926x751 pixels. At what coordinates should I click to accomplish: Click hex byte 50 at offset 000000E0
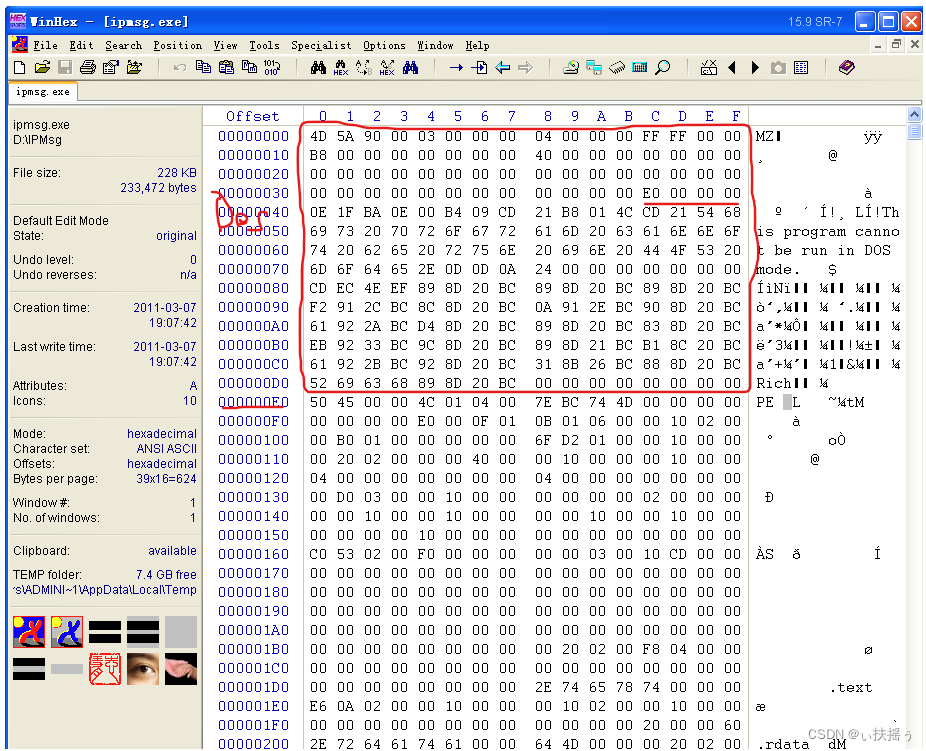coord(318,402)
